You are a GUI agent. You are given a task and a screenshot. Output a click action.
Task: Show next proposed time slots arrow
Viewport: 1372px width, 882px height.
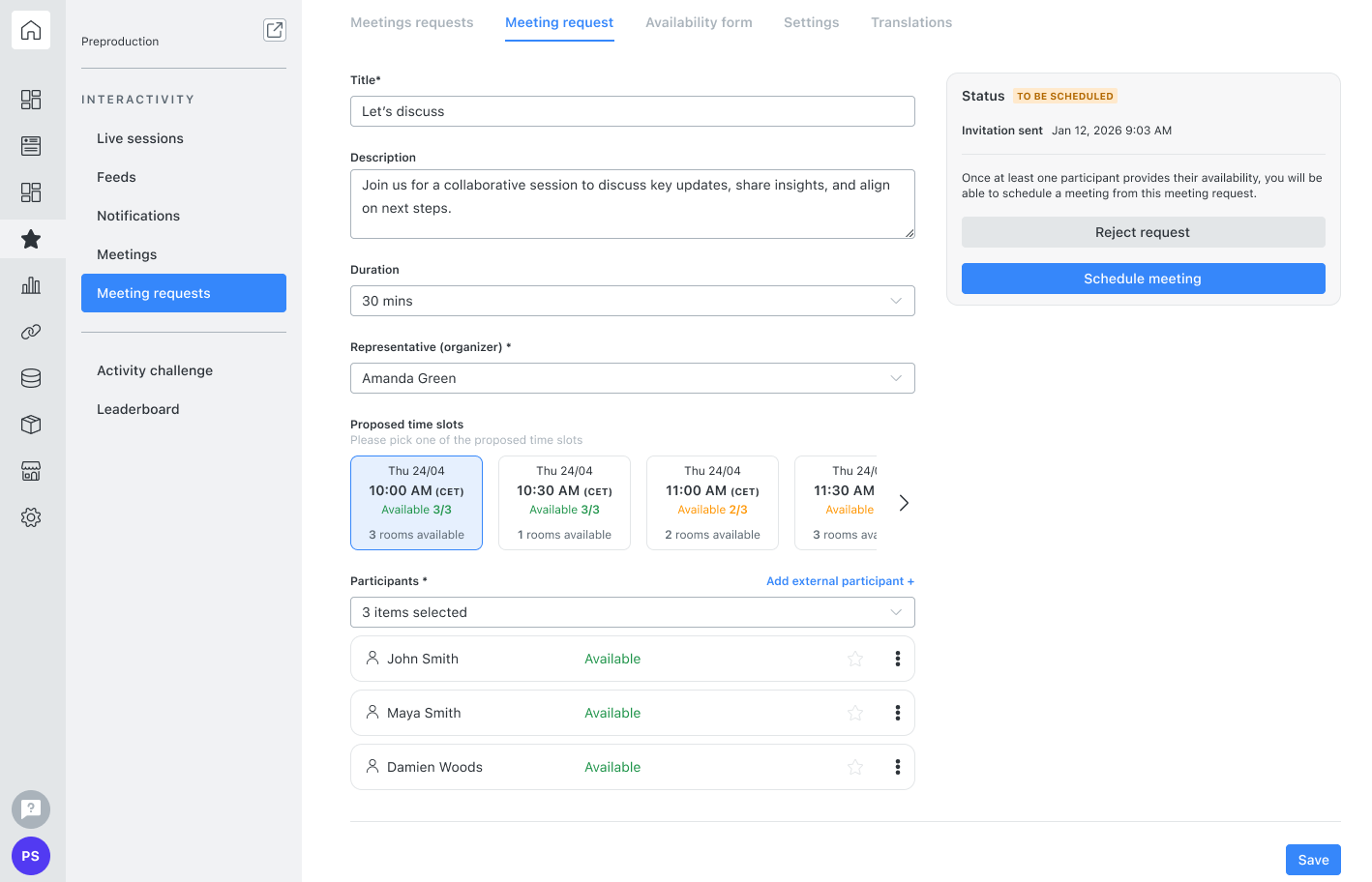point(904,503)
